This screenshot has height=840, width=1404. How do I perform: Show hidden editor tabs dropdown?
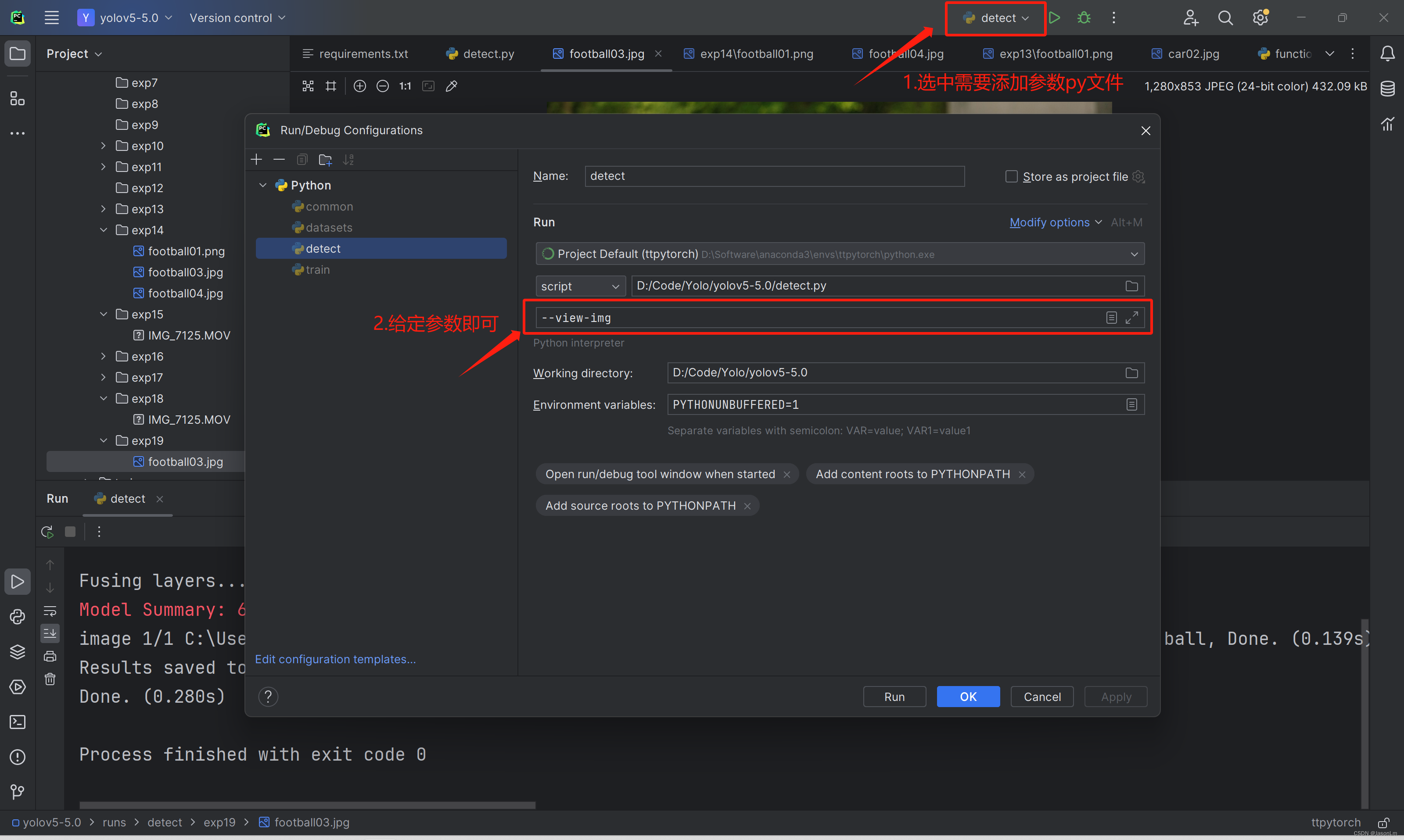[1329, 53]
